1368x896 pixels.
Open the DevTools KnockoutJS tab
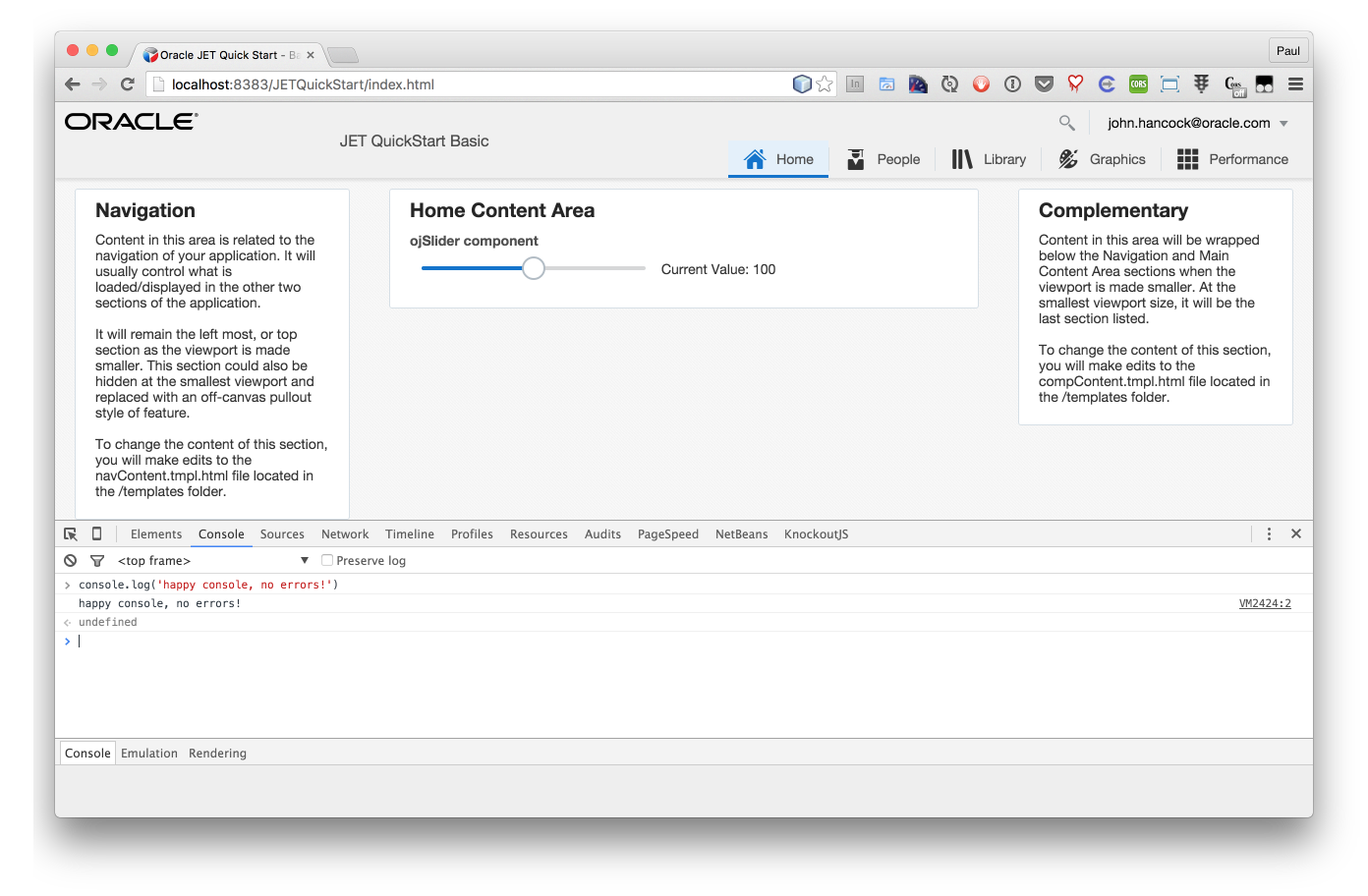[816, 534]
